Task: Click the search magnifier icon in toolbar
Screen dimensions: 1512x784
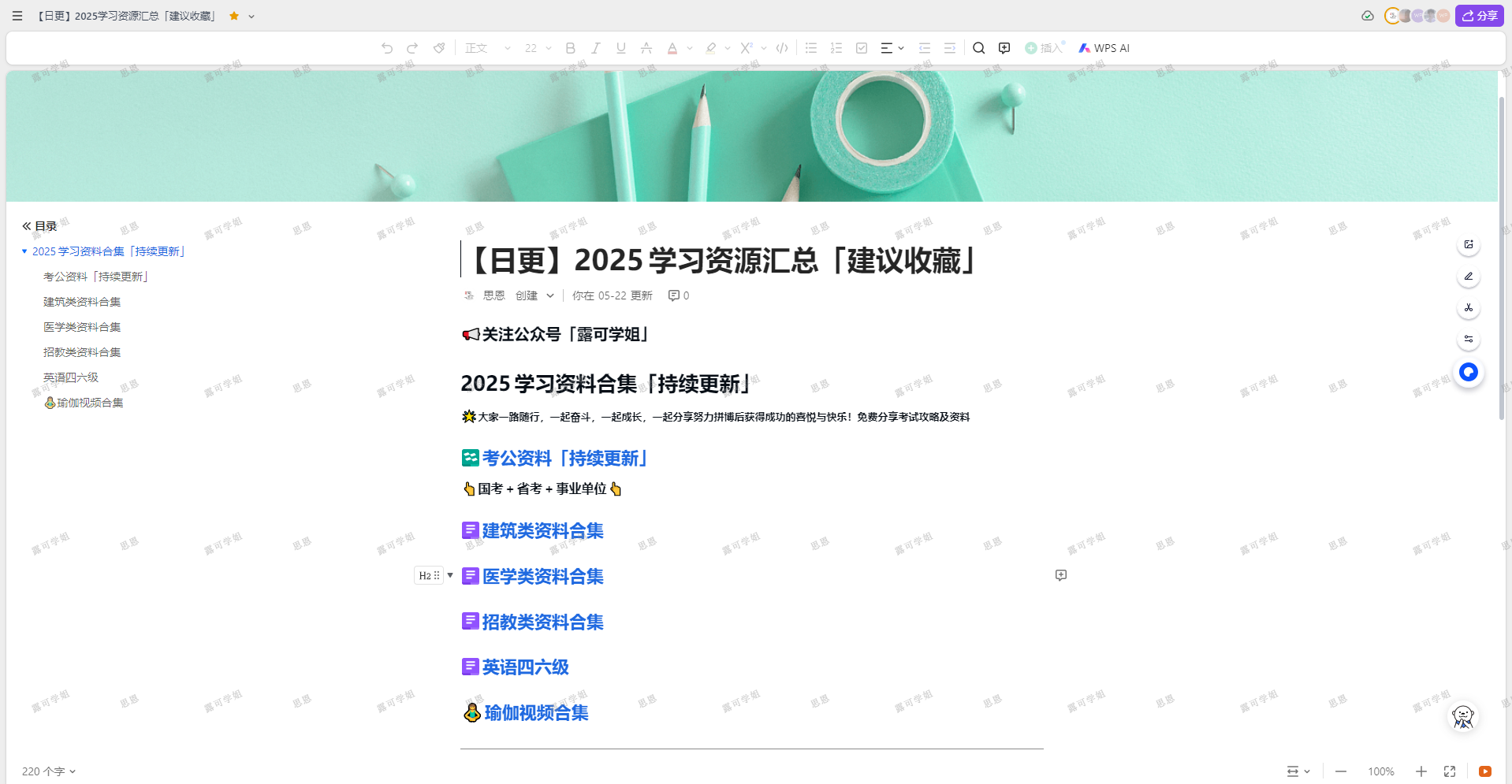Action: click(x=978, y=48)
